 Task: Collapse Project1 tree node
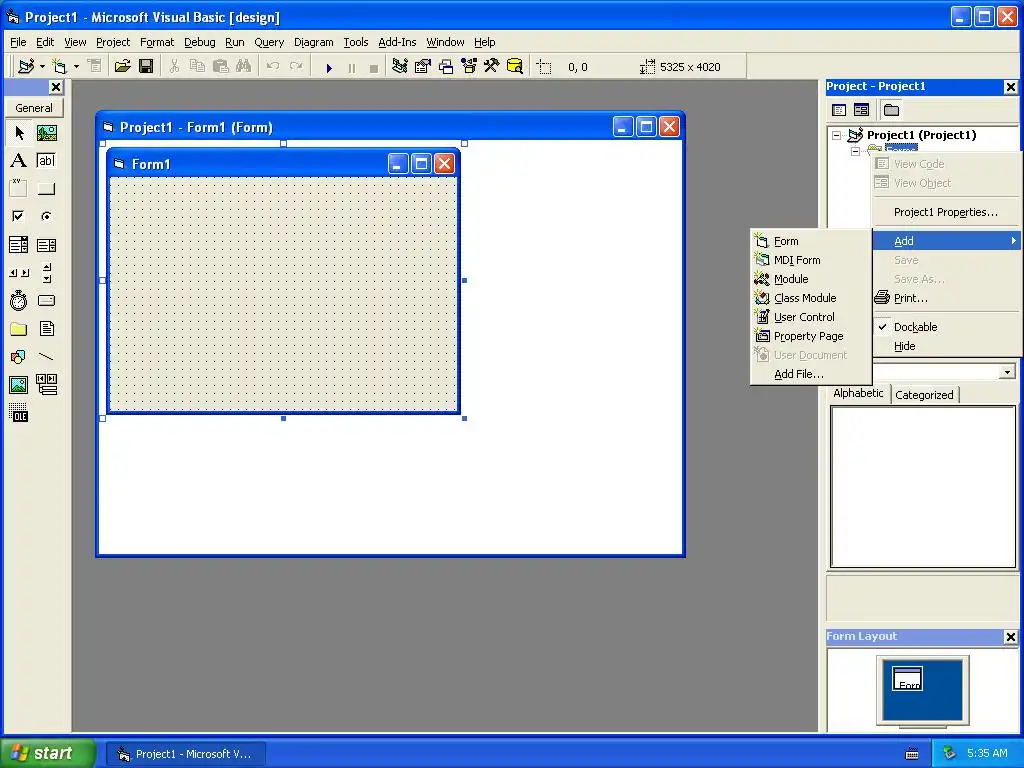(837, 135)
